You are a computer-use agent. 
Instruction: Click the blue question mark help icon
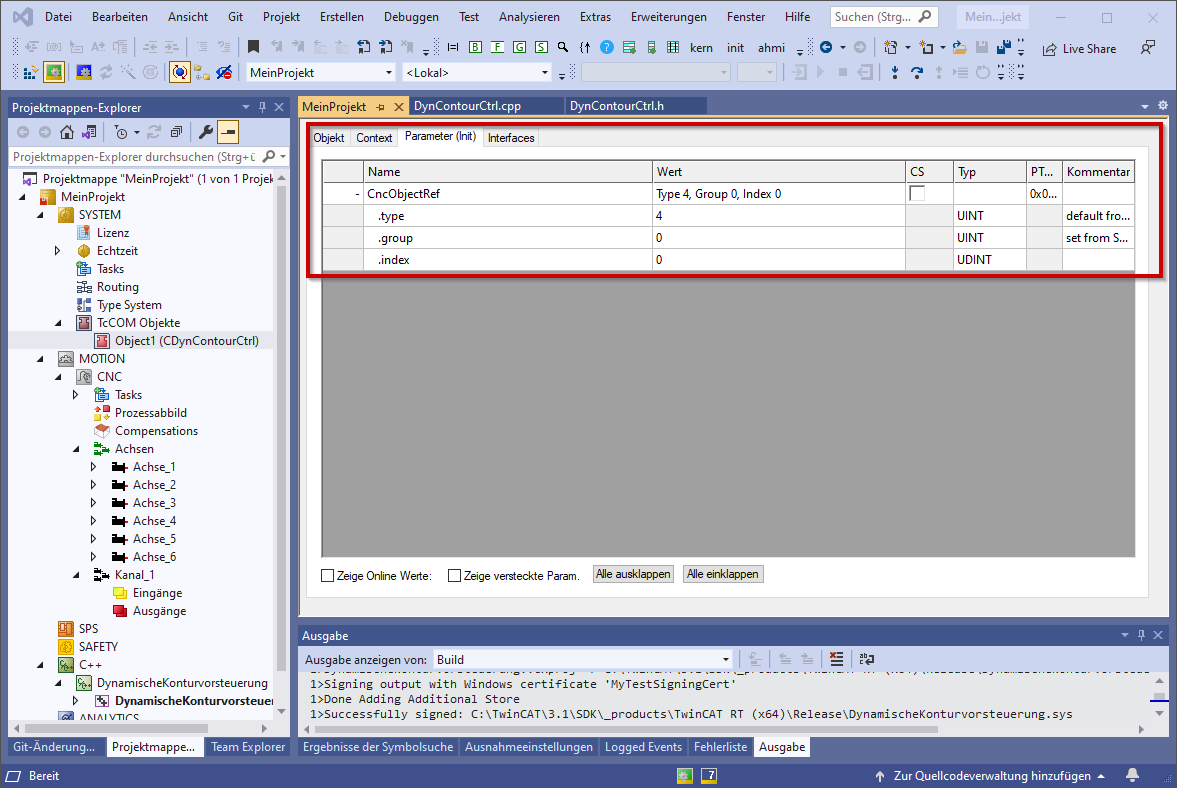pos(607,47)
